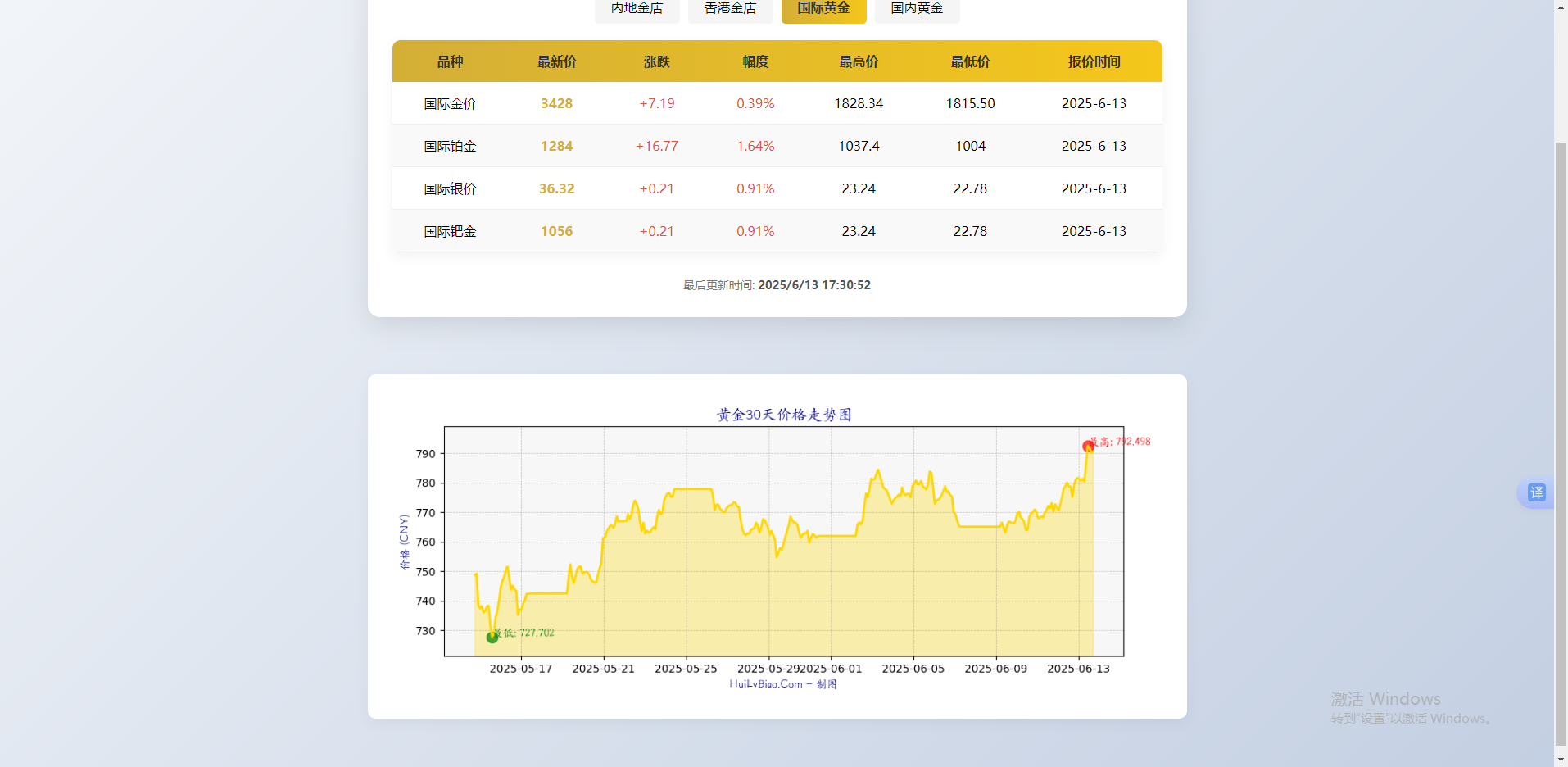Click the 报价时间 column header
The image size is (1568, 767).
coord(1094,61)
